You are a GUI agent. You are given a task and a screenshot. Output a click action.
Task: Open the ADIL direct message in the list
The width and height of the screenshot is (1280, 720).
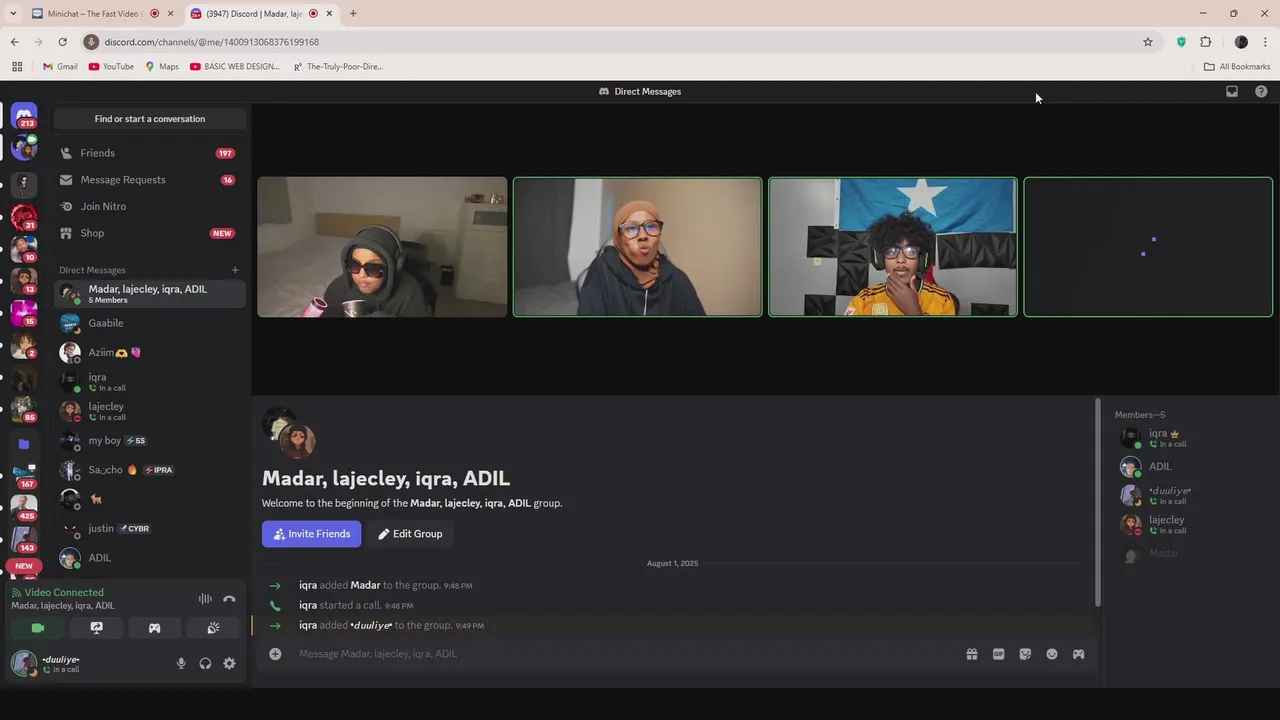click(x=150, y=558)
